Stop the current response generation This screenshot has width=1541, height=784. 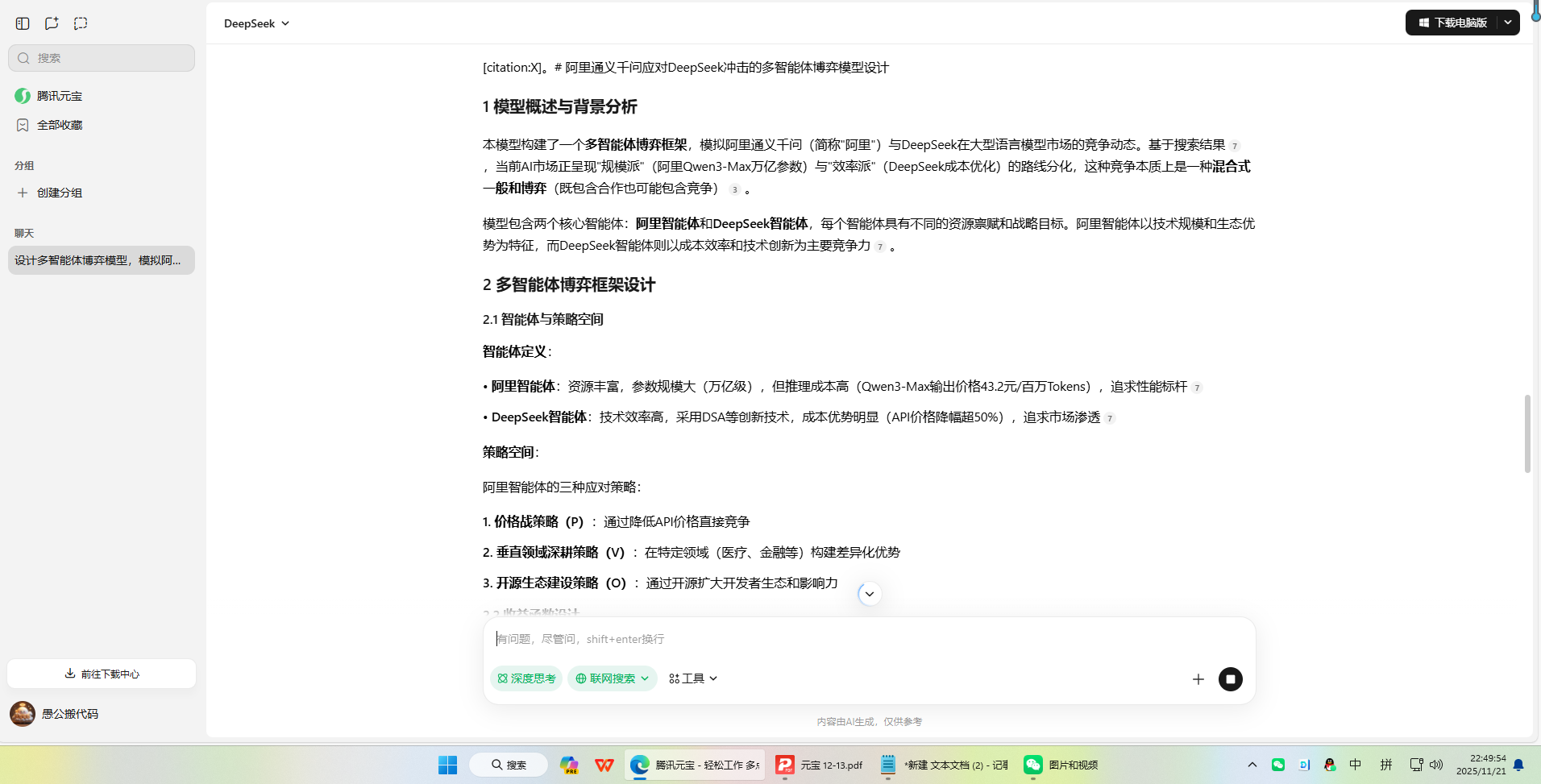(1230, 679)
